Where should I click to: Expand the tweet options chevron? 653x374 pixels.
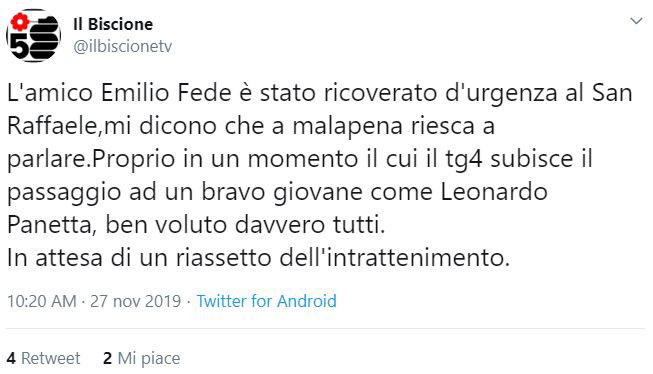point(636,21)
